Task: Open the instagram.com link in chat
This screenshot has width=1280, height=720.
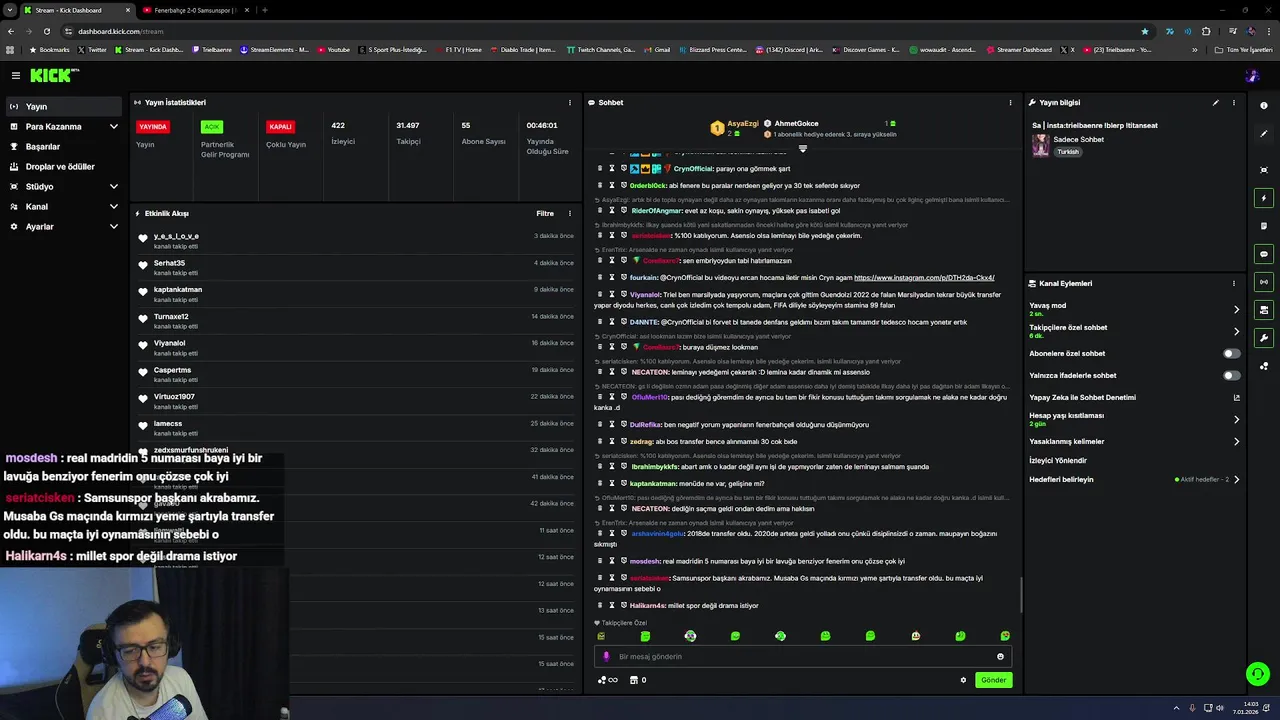Action: (924, 277)
